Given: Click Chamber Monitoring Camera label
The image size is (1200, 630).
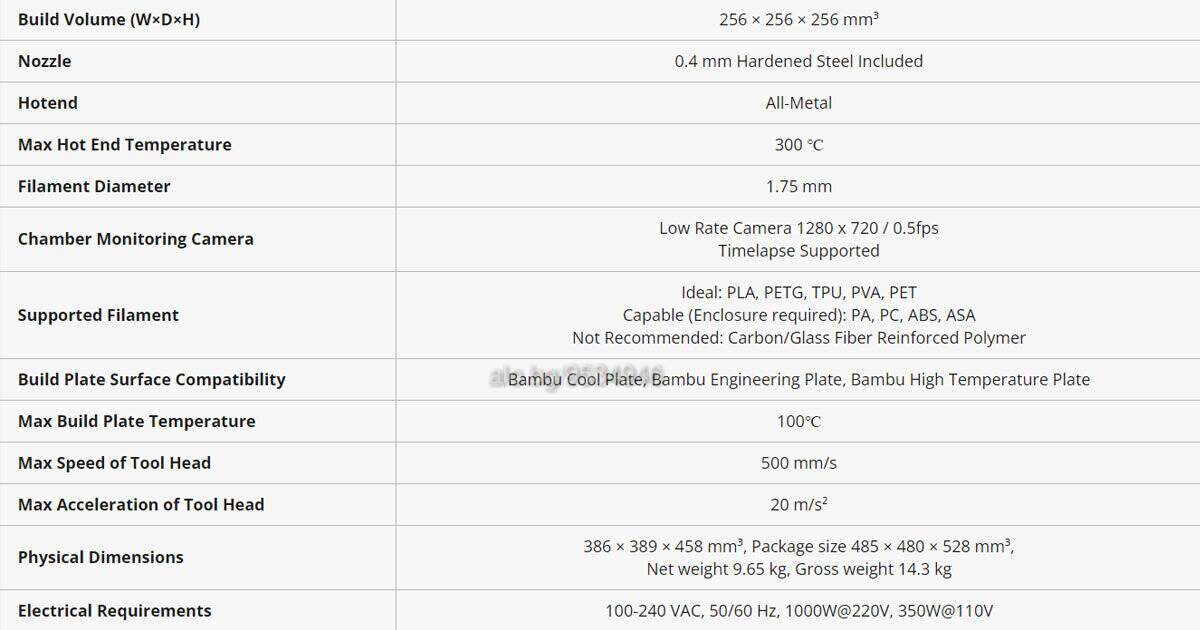Looking at the screenshot, I should [136, 239].
